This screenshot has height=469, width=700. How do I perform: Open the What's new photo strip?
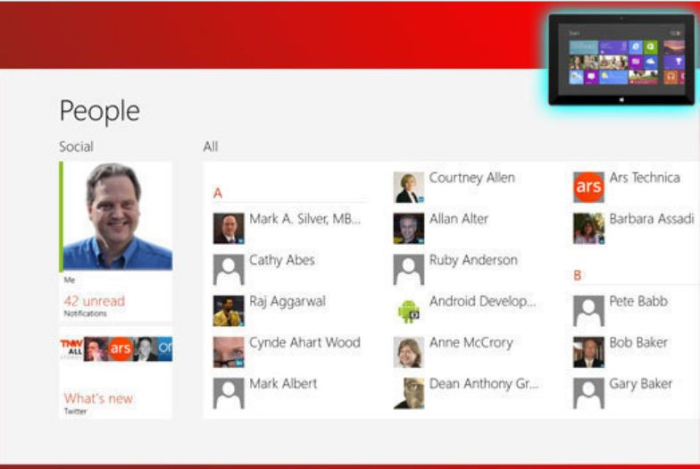click(116, 349)
